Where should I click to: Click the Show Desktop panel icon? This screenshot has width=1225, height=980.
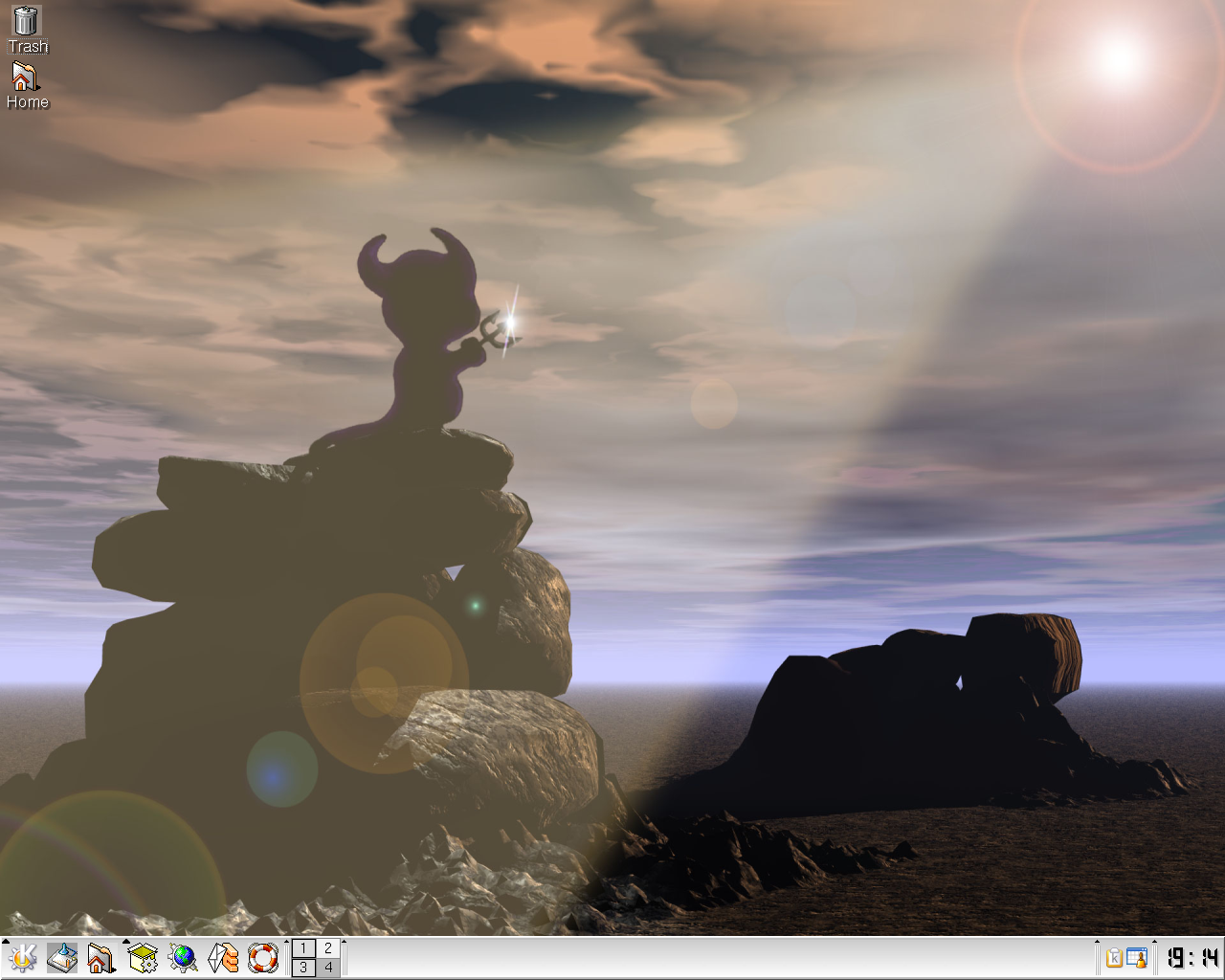point(62,958)
